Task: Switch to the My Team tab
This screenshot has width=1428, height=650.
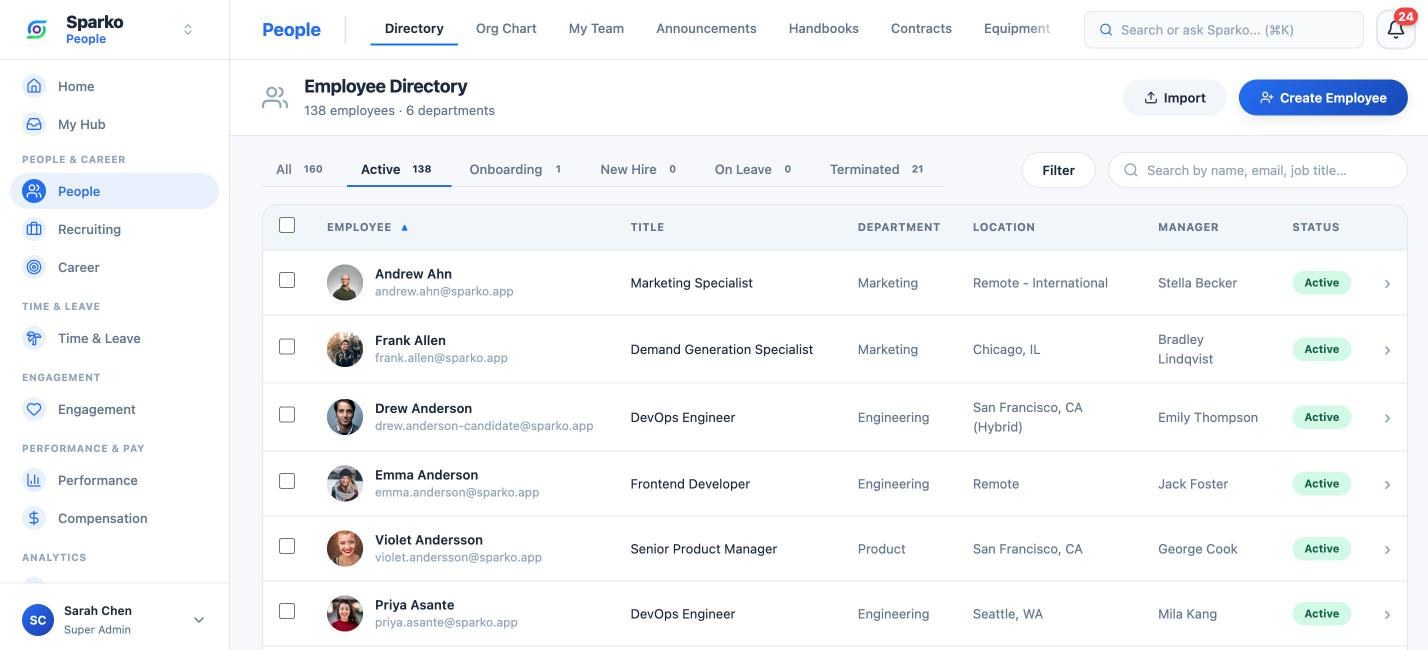Action: 596,28
